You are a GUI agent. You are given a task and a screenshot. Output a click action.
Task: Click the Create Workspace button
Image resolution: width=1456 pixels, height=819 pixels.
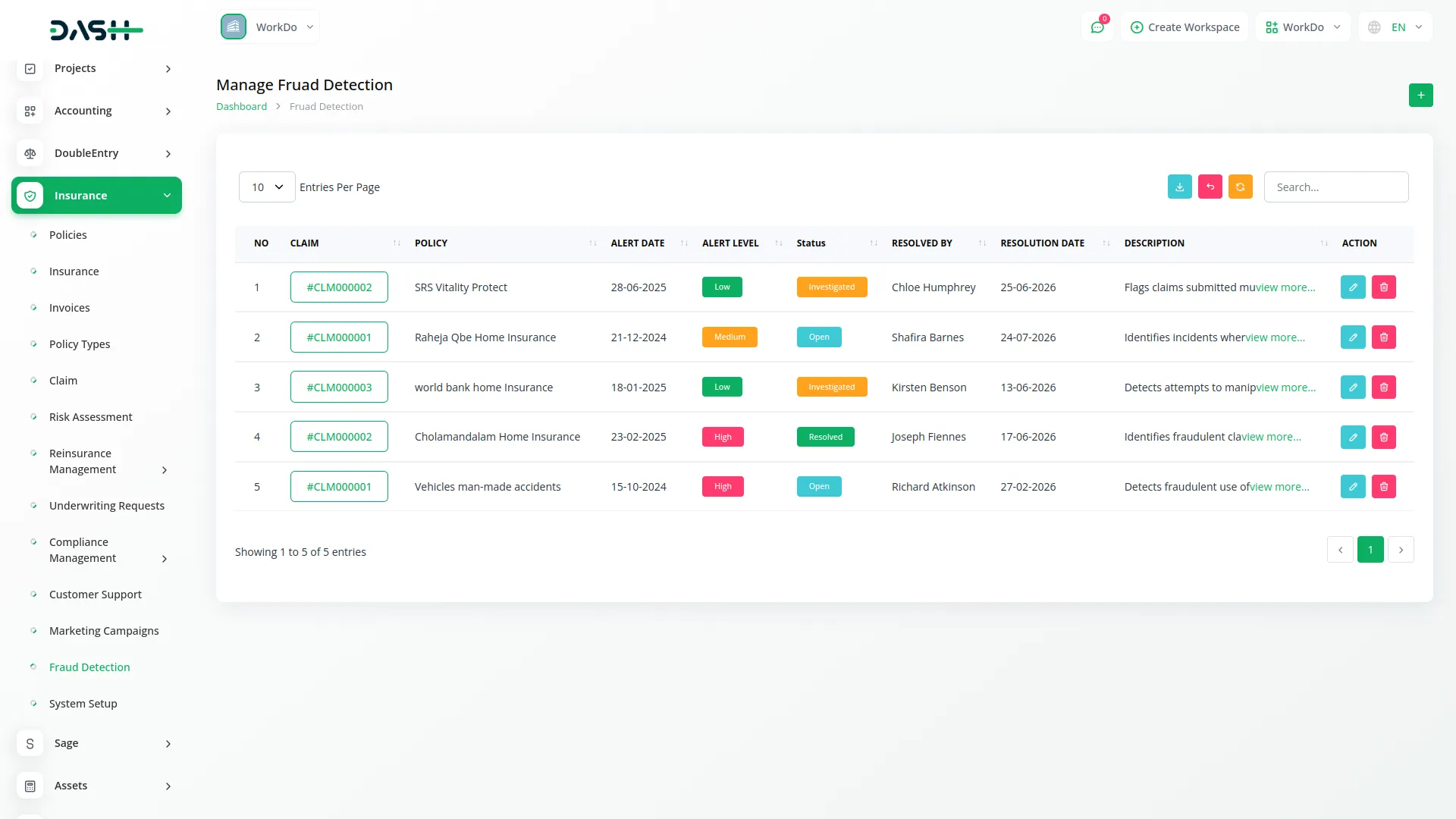(x=1184, y=27)
